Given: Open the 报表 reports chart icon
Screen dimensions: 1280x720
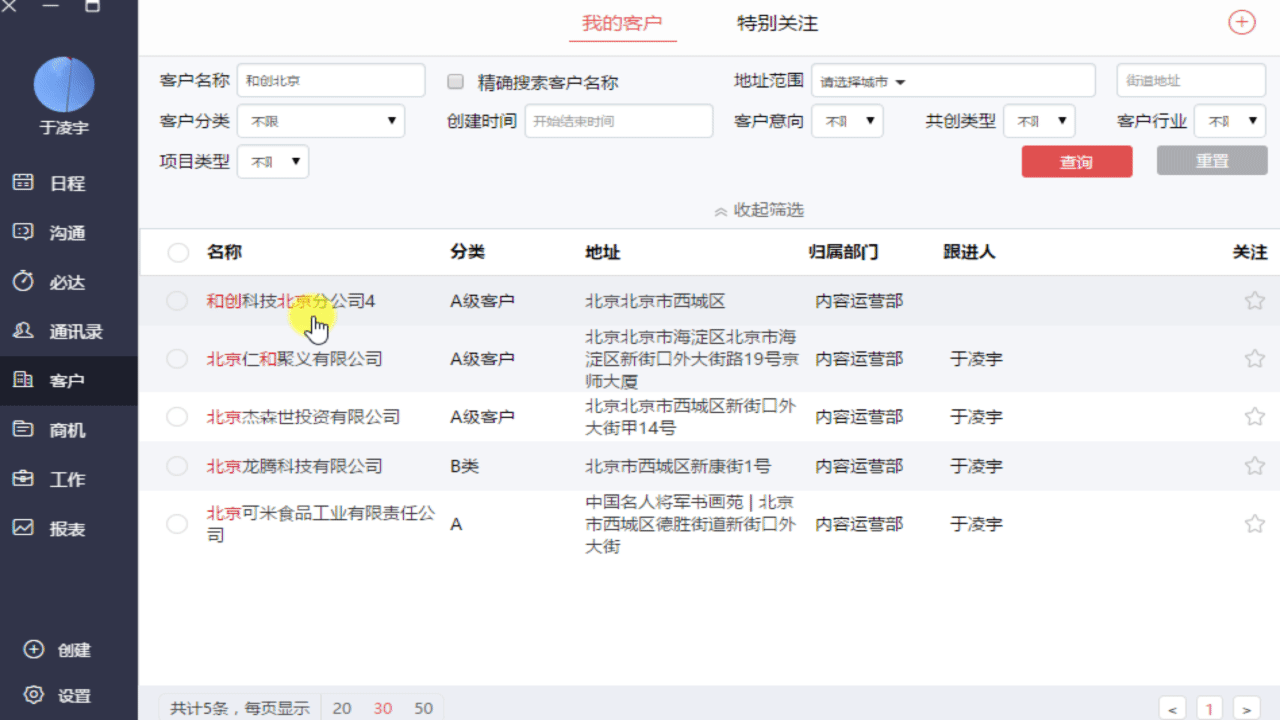Looking at the screenshot, I should tap(23, 528).
